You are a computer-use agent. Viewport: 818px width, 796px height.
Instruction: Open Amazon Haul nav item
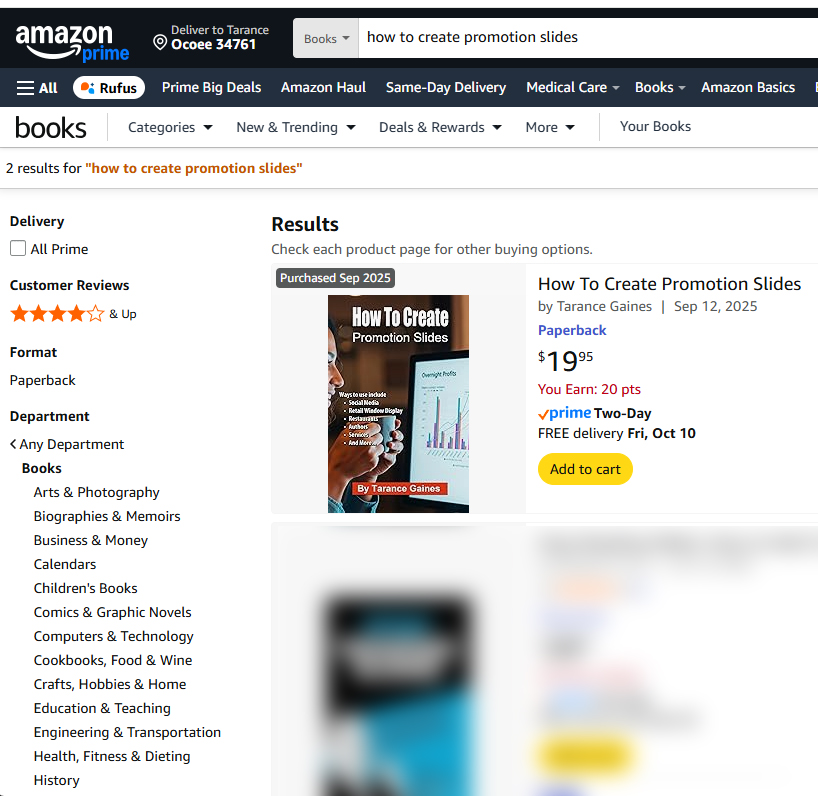point(323,88)
